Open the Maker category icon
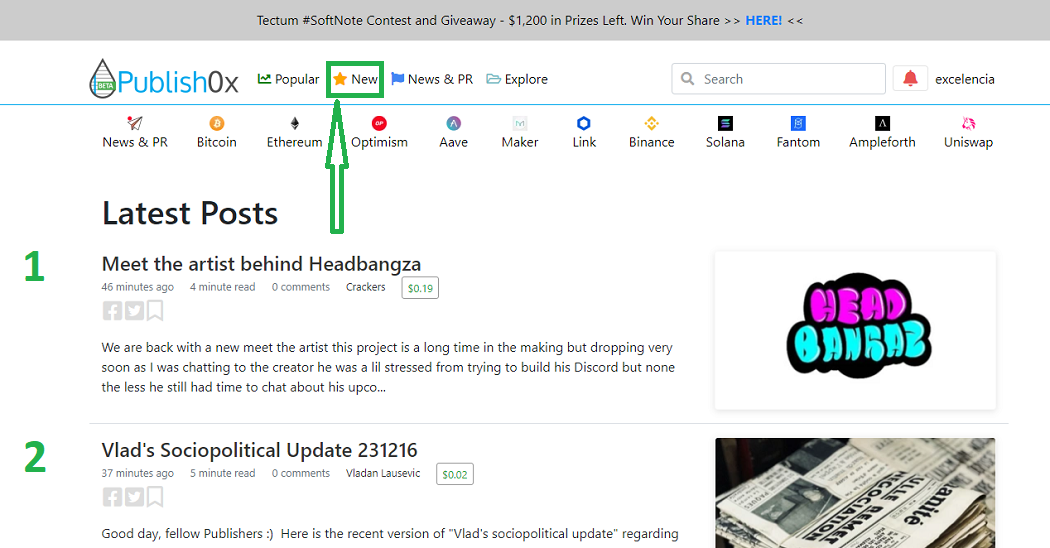The image size is (1050, 548). point(520,123)
